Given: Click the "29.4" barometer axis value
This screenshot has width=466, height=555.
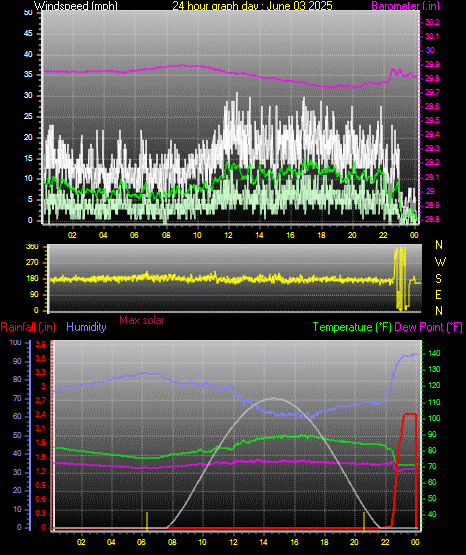Looking at the screenshot, I should [x=432, y=134].
